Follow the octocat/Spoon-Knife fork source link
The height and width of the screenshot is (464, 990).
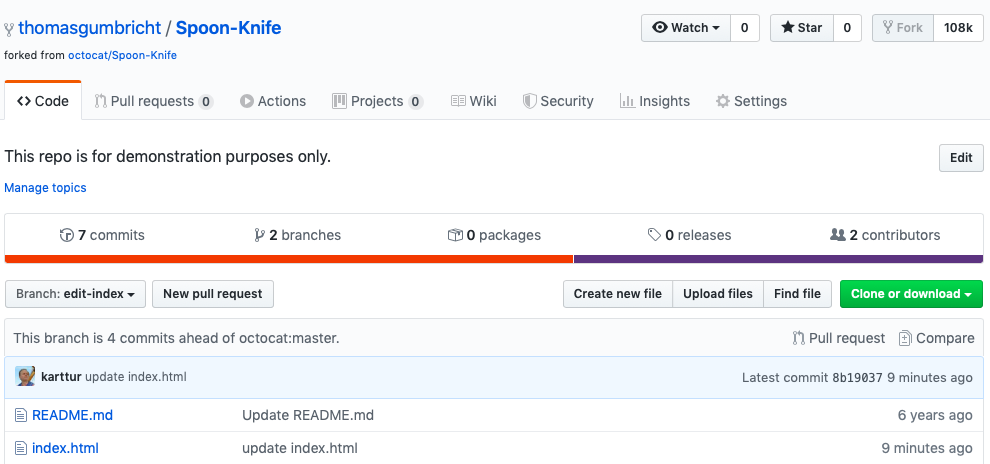pos(122,55)
